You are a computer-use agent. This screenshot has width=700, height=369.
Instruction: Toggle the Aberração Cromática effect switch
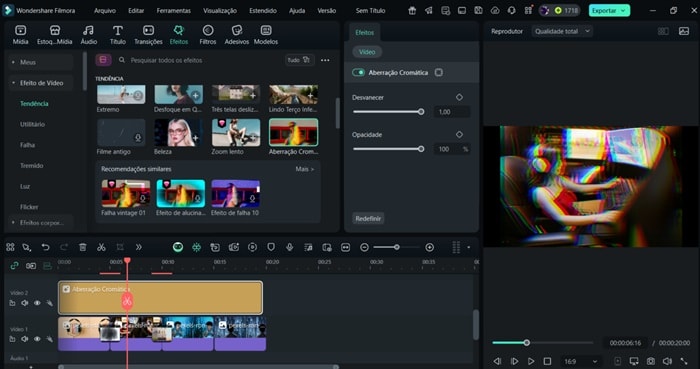358,72
